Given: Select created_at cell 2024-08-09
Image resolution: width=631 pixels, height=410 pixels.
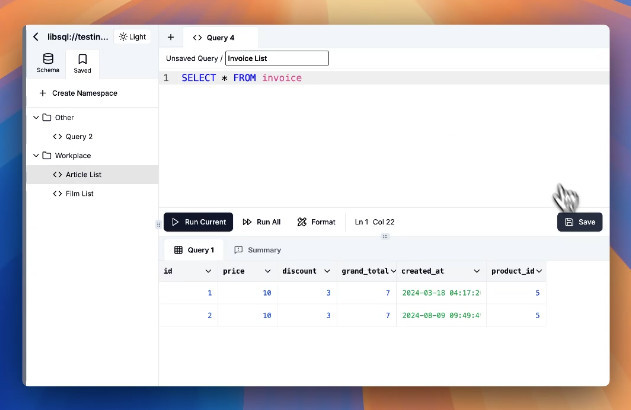Looking at the screenshot, I should click(441, 315).
